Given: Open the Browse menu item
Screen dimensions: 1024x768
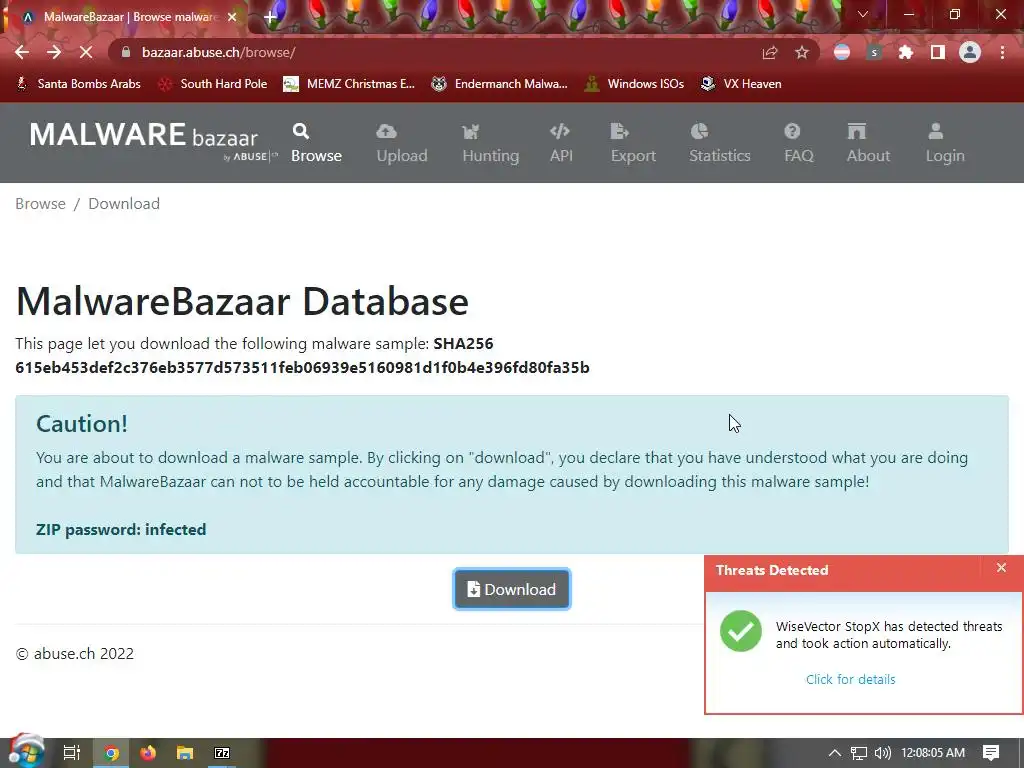Looking at the screenshot, I should pyautogui.click(x=316, y=143).
